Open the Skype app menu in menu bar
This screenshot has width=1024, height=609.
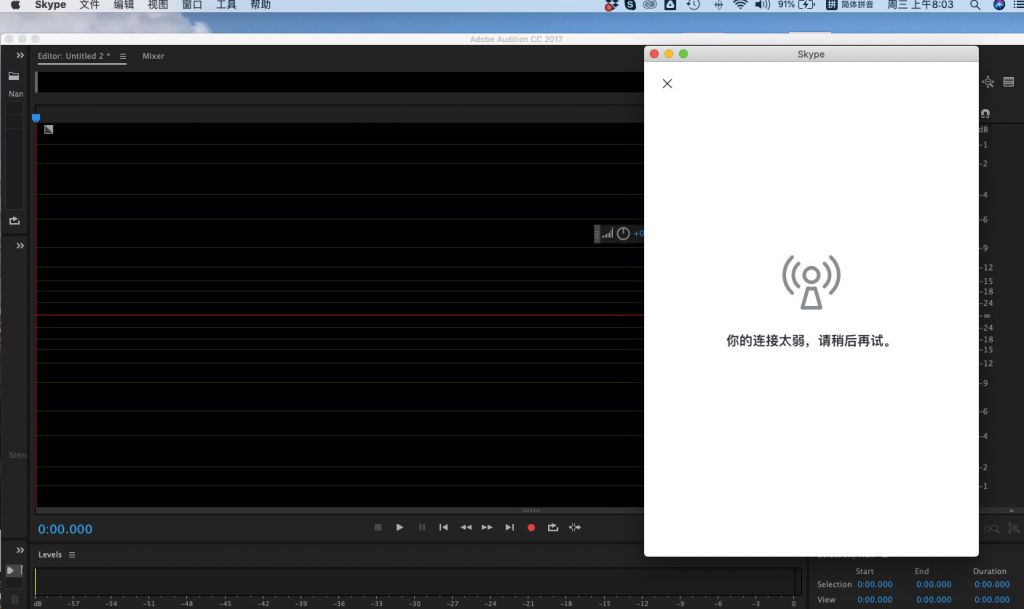pos(50,5)
